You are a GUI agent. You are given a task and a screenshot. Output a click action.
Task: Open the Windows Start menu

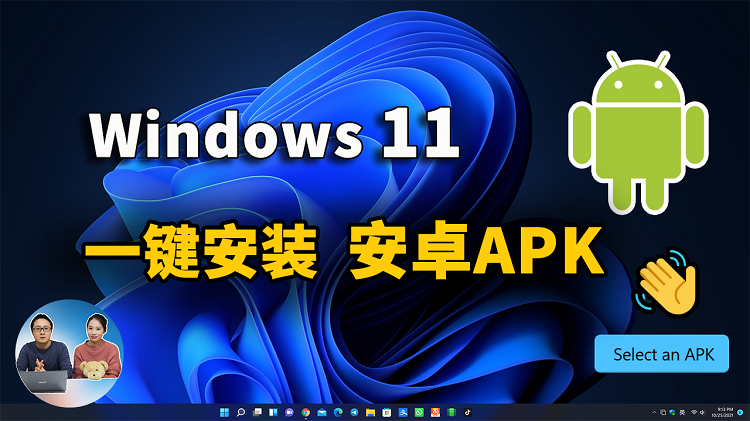point(224,412)
